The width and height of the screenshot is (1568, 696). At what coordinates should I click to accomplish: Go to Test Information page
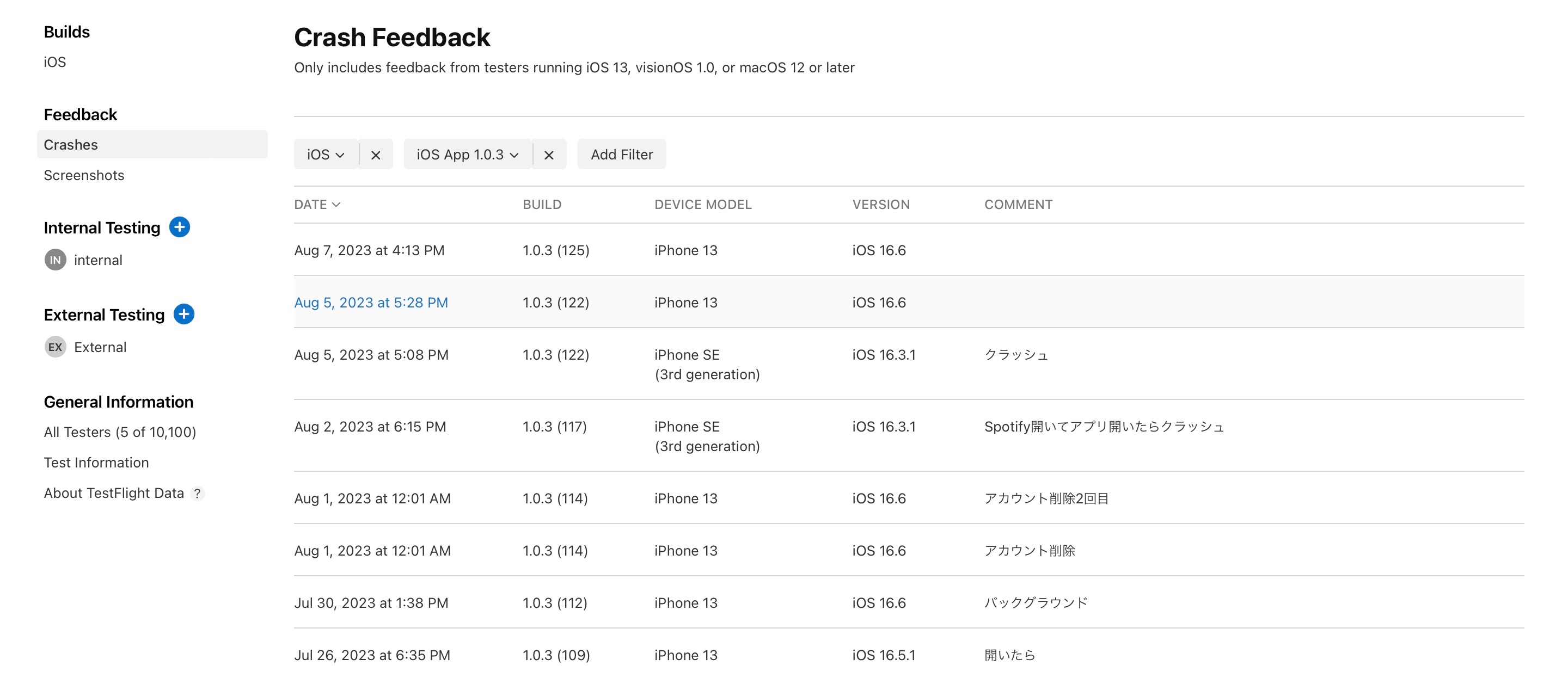pyautogui.click(x=96, y=463)
